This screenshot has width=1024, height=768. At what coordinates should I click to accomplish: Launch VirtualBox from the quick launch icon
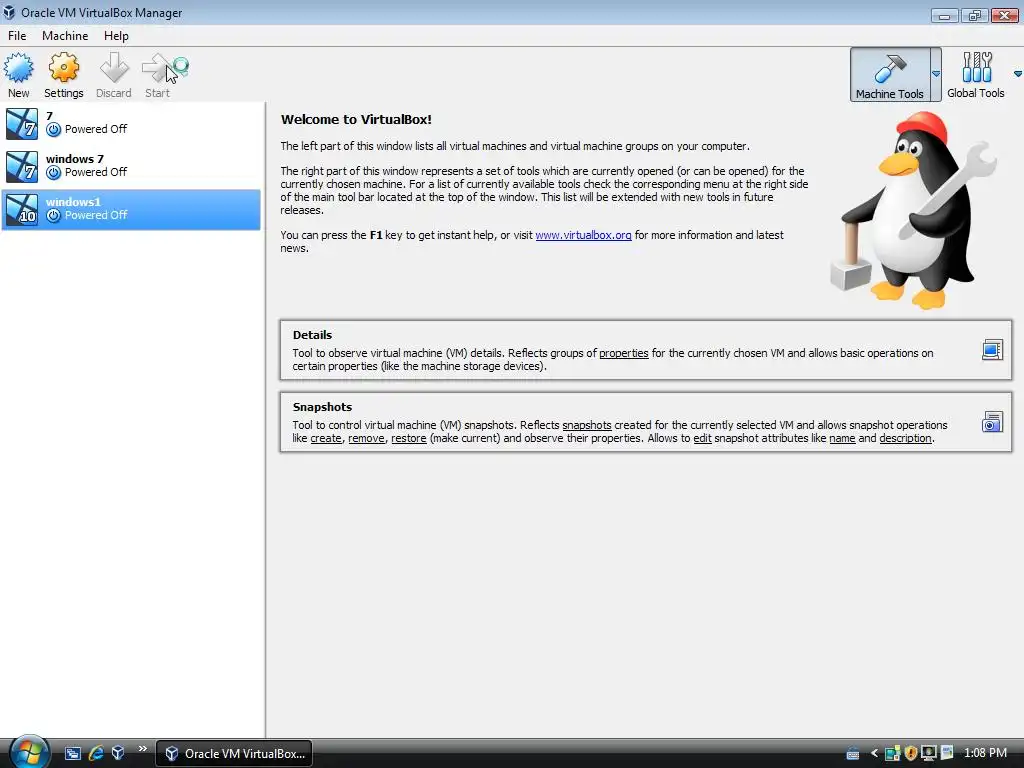[x=118, y=753]
